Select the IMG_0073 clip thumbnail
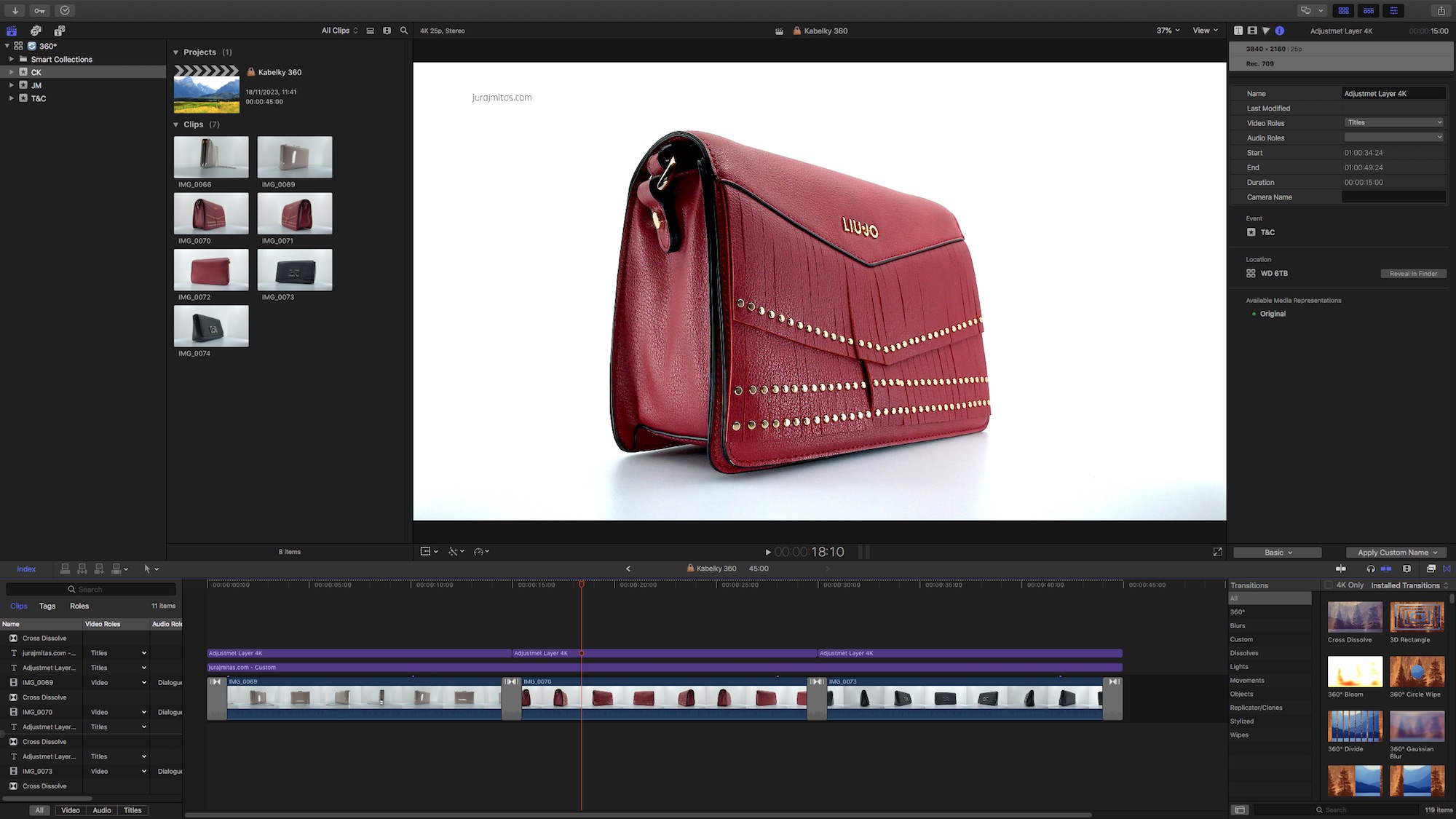Image resolution: width=1456 pixels, height=819 pixels. [x=295, y=270]
